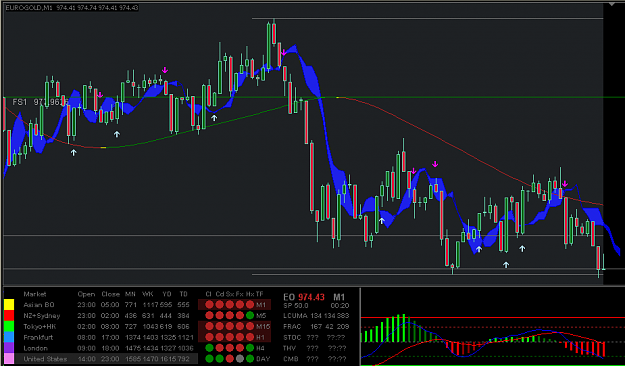Click the red EO price 974.43
This screenshot has width=625, height=366.
pos(311,297)
